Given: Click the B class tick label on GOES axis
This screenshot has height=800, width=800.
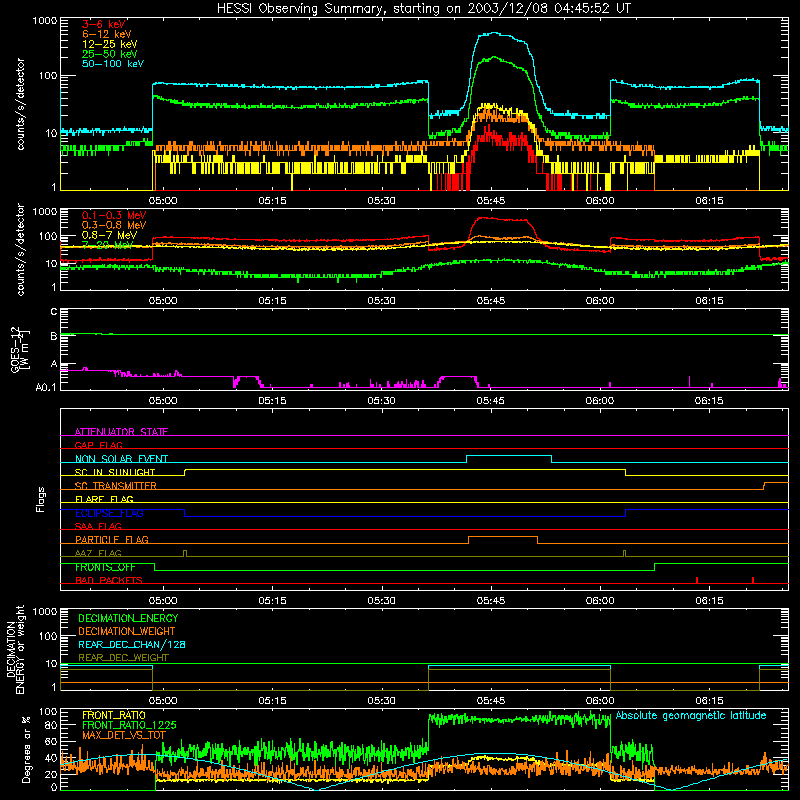Looking at the screenshot, I should (54, 336).
